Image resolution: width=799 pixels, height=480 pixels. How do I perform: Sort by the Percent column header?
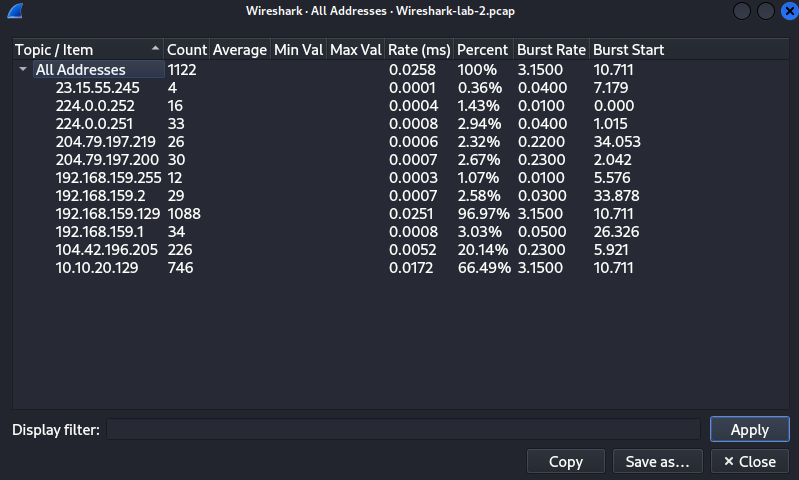[x=483, y=49]
